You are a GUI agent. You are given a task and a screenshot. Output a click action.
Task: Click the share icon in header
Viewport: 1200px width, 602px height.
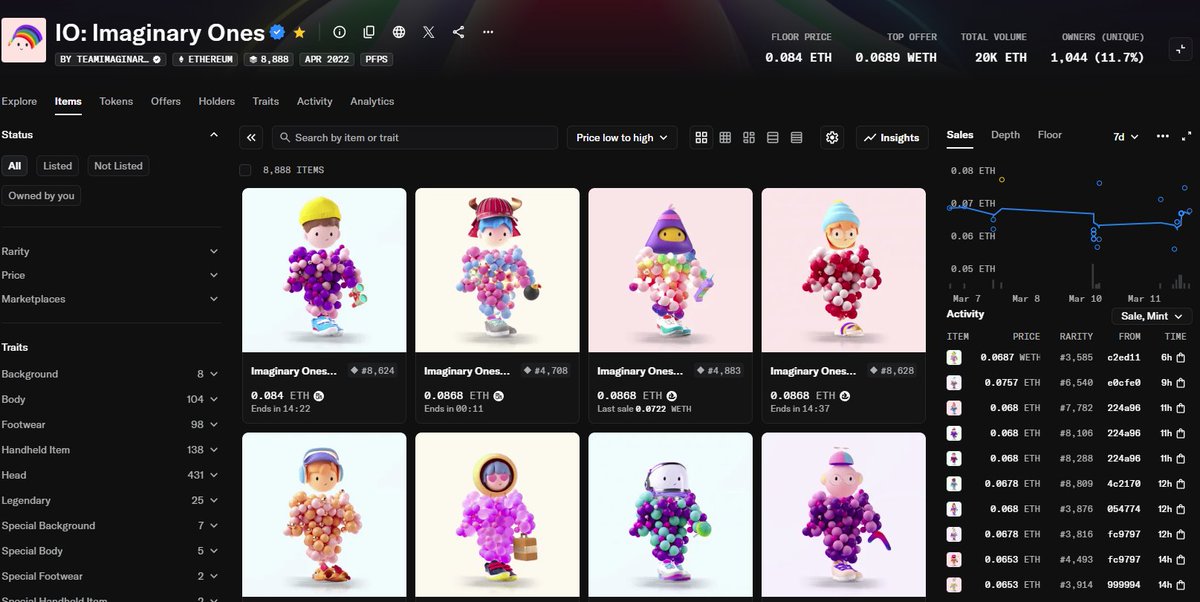[x=458, y=32]
